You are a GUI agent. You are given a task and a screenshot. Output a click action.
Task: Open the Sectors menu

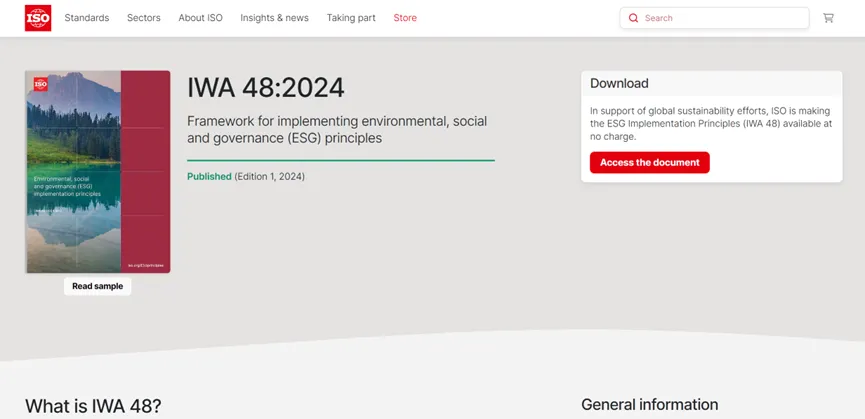click(x=143, y=18)
